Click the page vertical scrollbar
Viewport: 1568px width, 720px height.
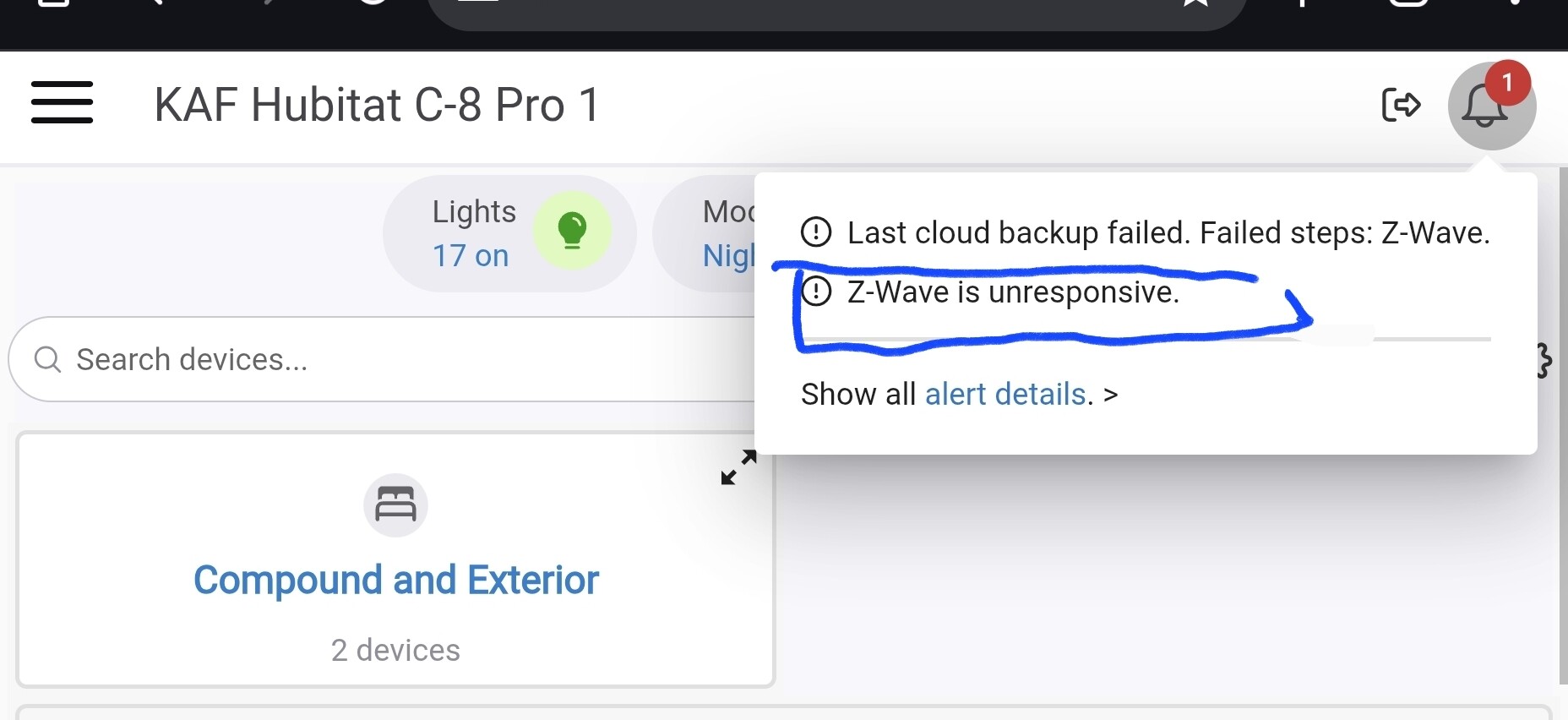click(x=1563, y=426)
